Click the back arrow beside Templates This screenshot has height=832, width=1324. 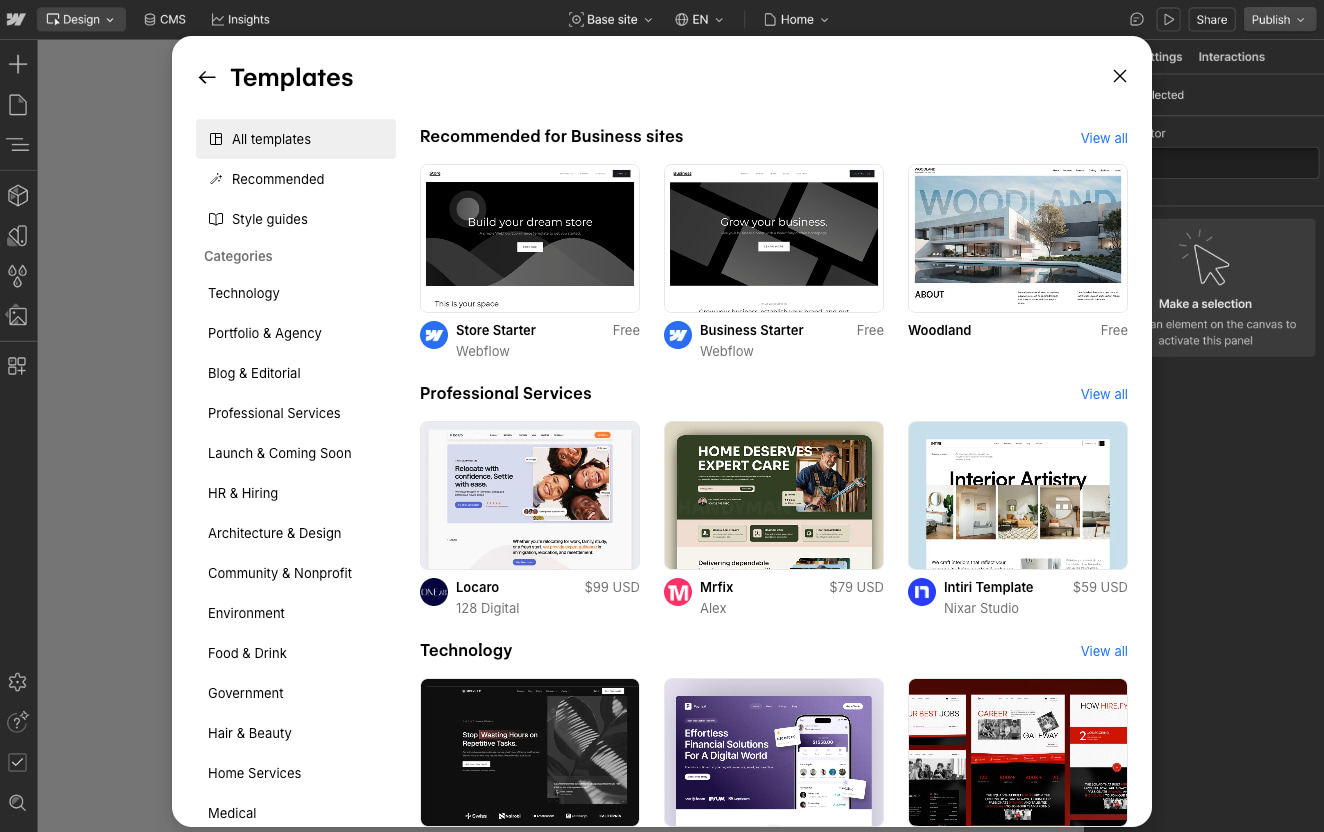[x=207, y=77]
